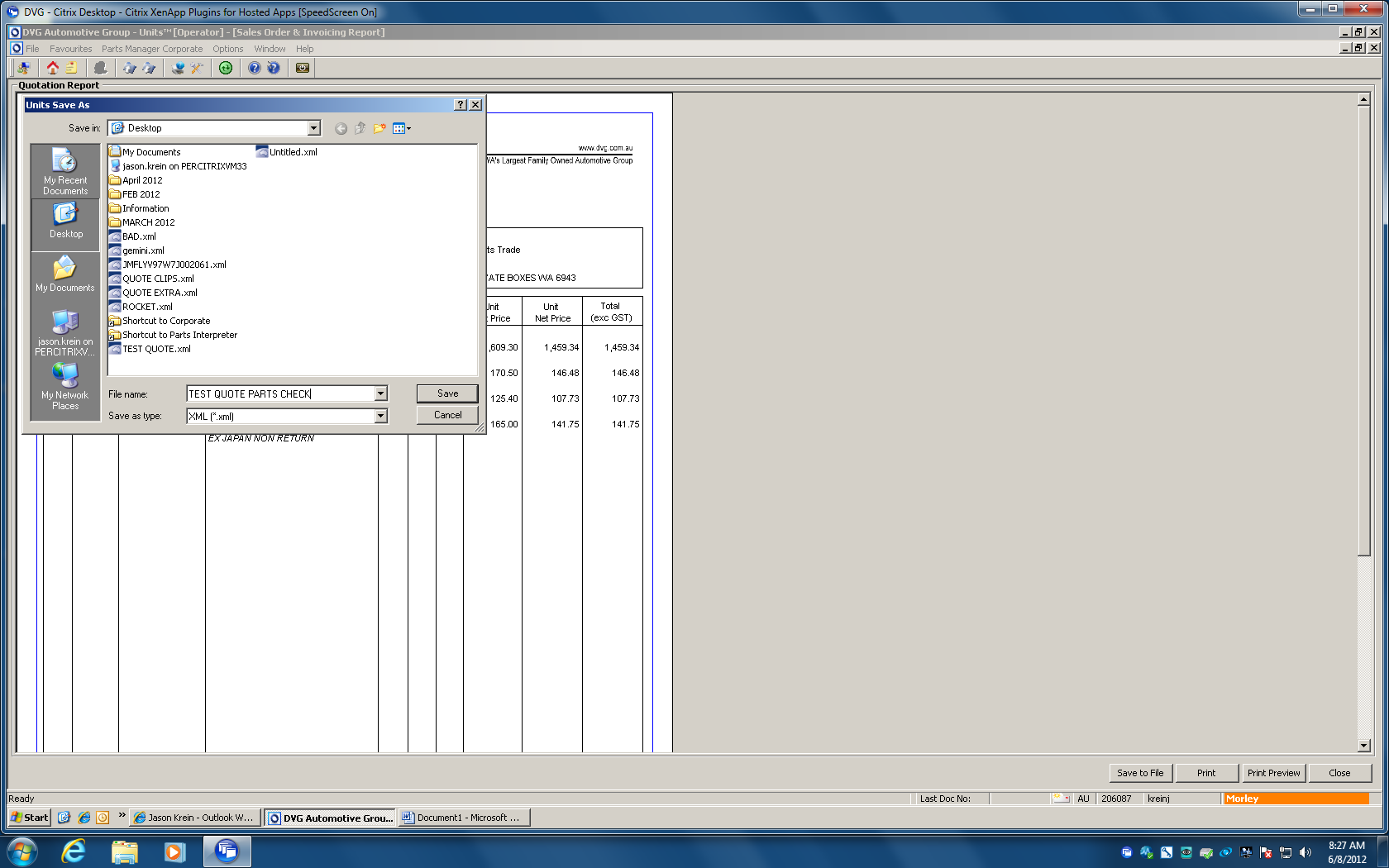Select the April 2012 folder
1389x868 pixels.
point(136,180)
